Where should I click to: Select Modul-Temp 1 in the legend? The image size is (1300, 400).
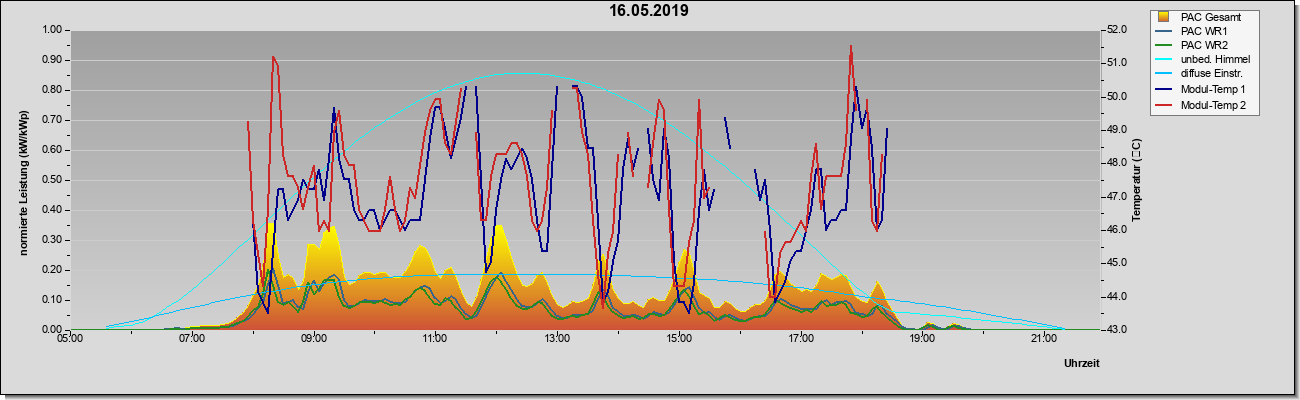pyautogui.click(x=1213, y=90)
